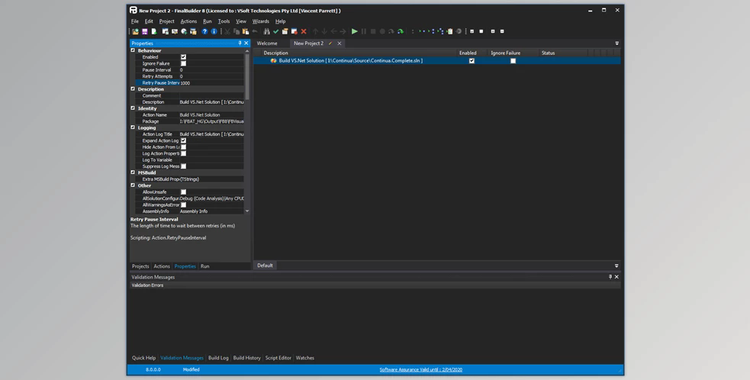Click the green step-over arrow toolbar icon
This screenshot has width=750, height=380.
[400, 32]
